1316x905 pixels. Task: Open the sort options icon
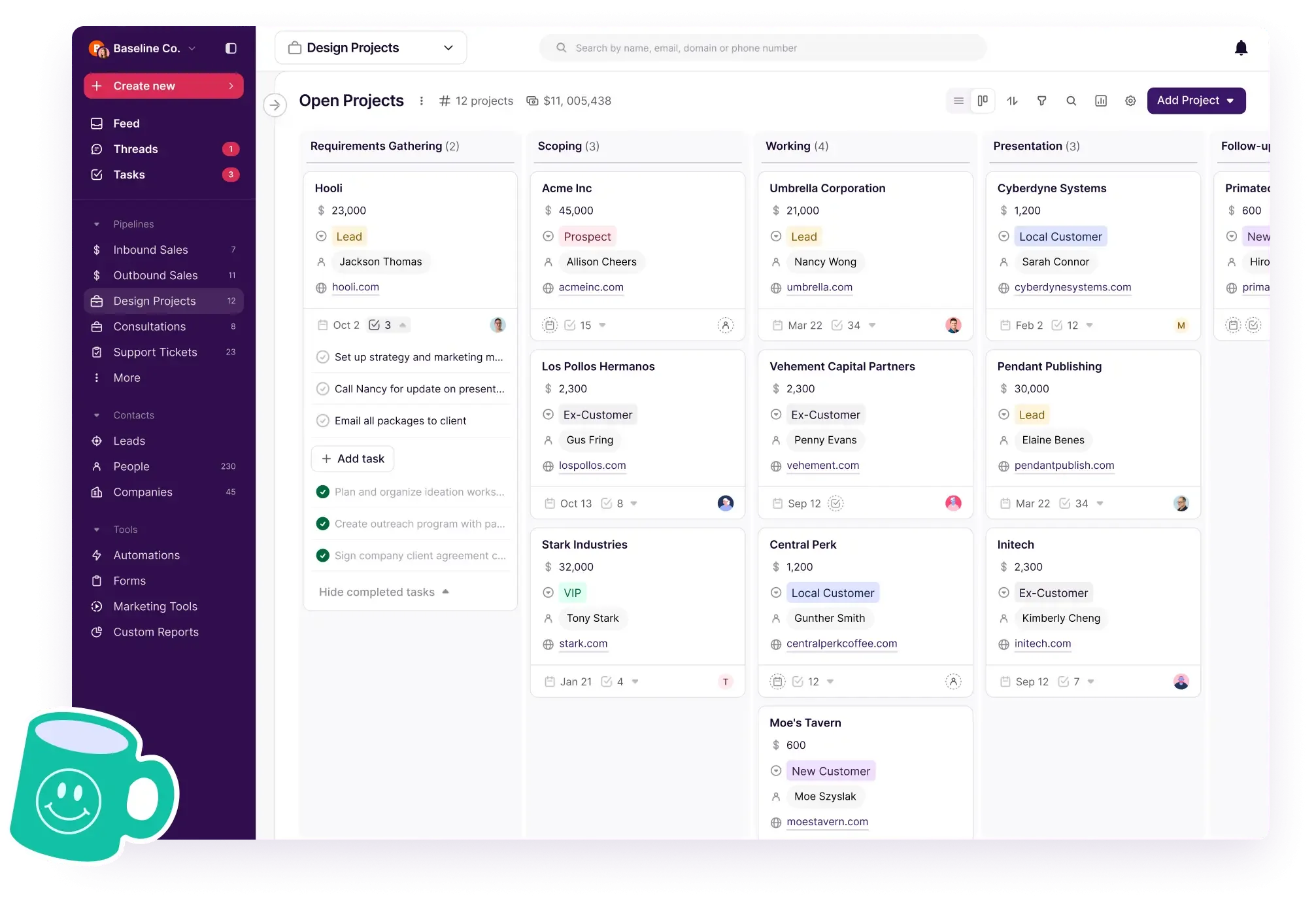coord(1012,101)
